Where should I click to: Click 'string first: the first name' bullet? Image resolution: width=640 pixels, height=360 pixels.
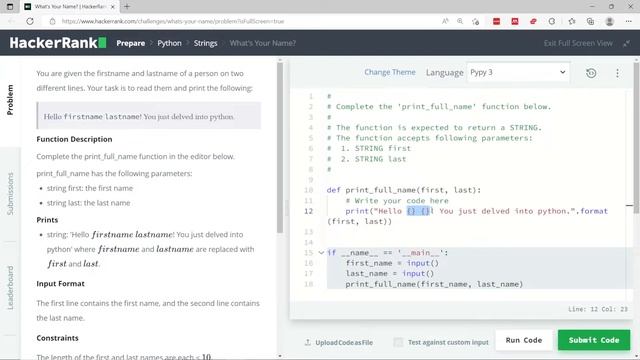click(x=90, y=188)
